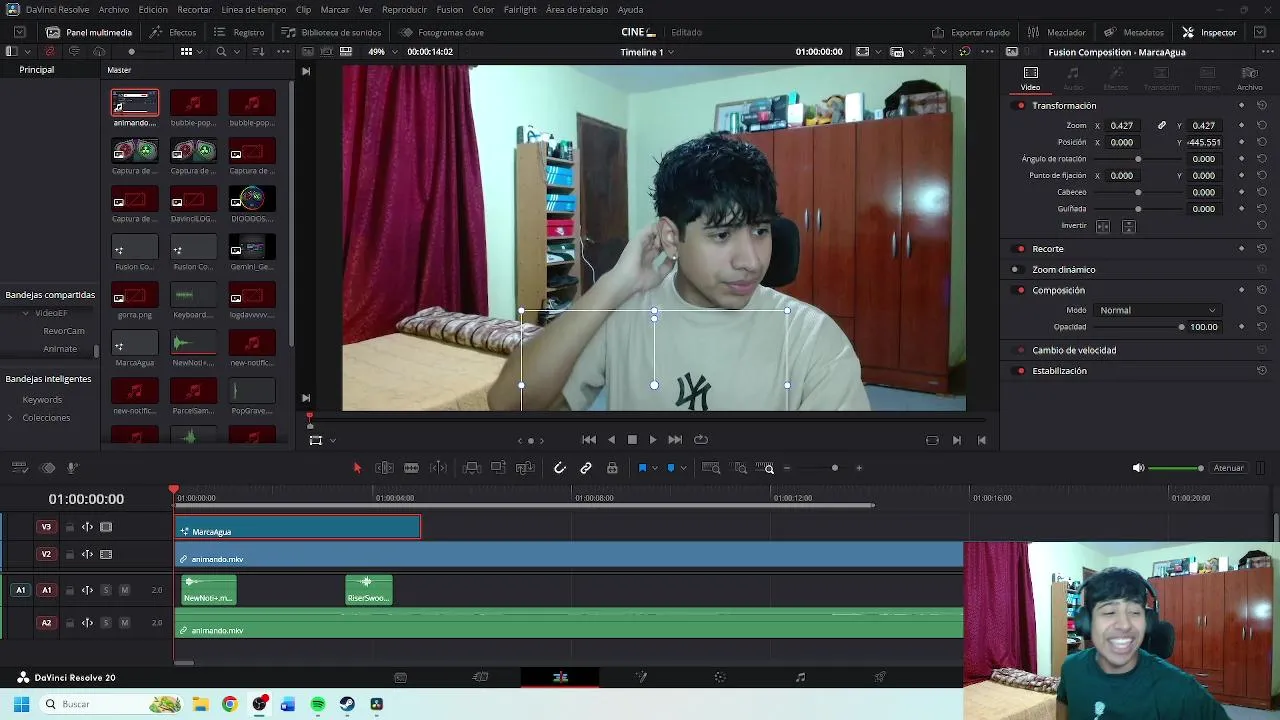Viewport: 1280px width, 720px height.
Task: Toggle linked selection chain icon
Action: click(x=586, y=468)
